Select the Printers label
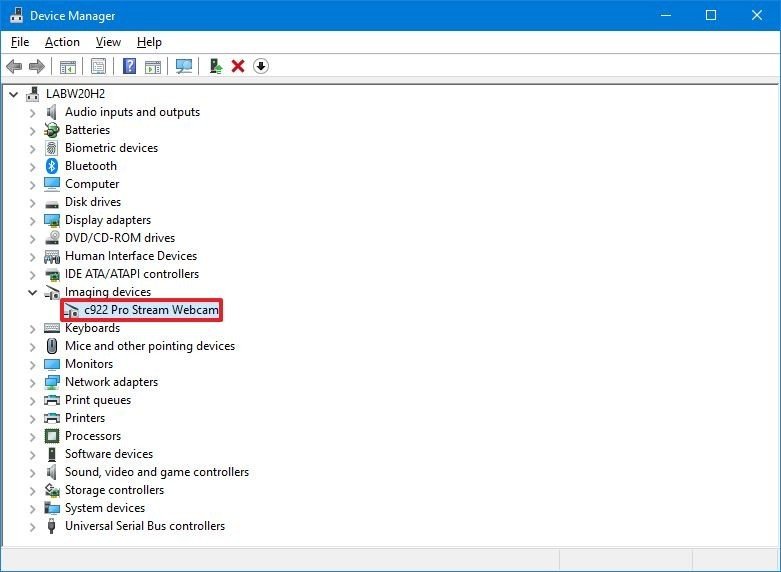 [85, 418]
